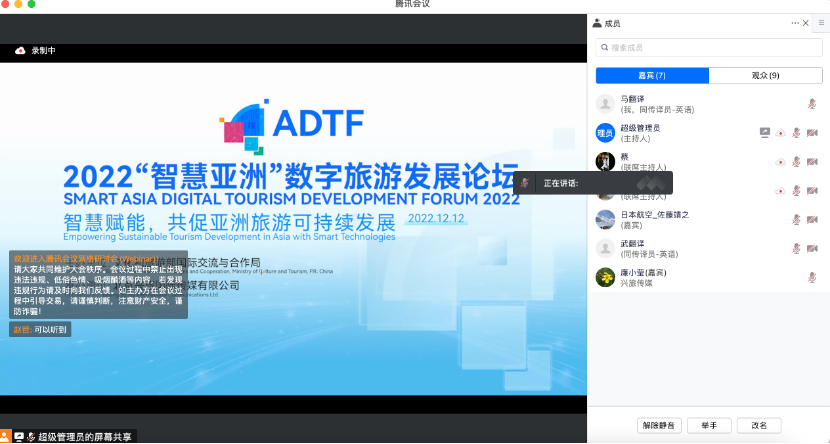Click the 超级管理员的屏幕共享 label
This screenshot has width=830, height=444.
coord(85,437)
